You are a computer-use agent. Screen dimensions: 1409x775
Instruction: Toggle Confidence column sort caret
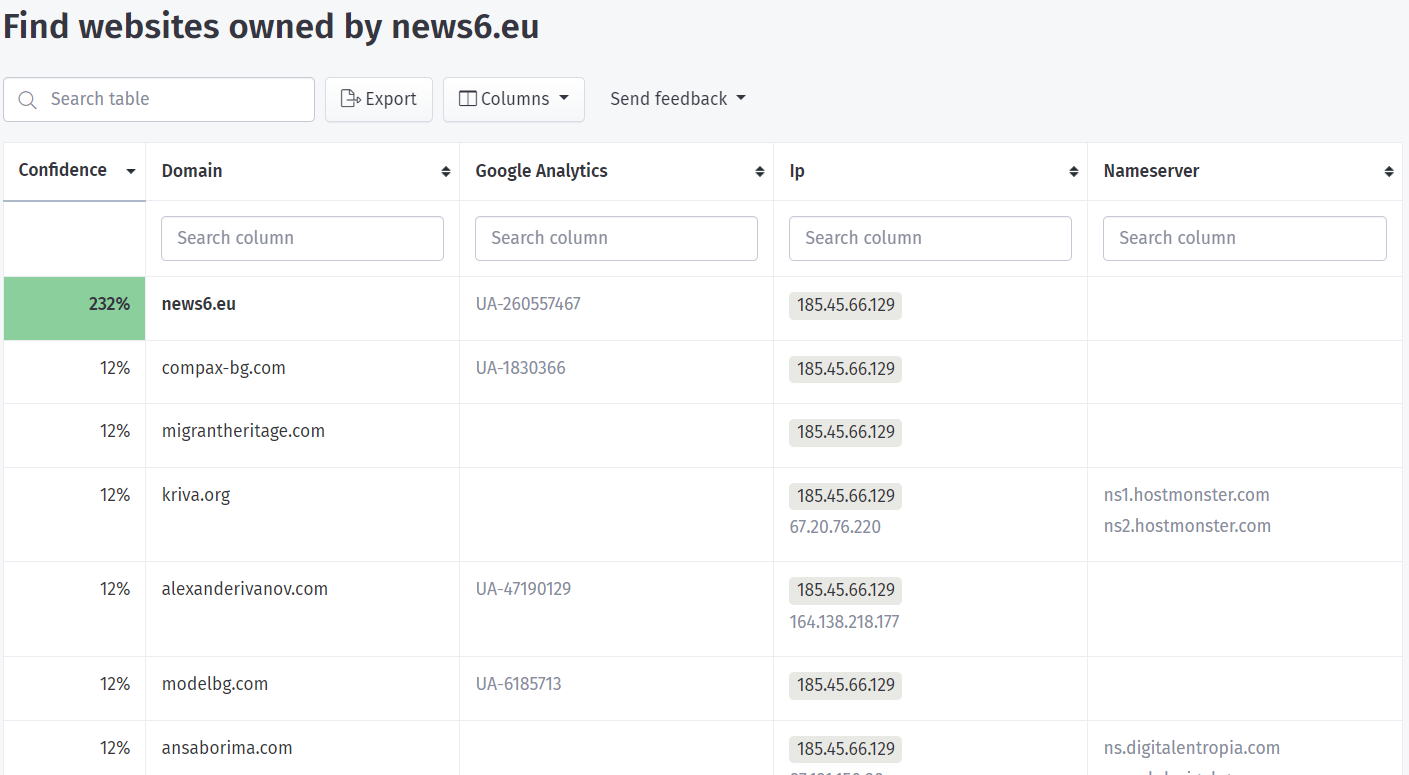click(x=130, y=172)
